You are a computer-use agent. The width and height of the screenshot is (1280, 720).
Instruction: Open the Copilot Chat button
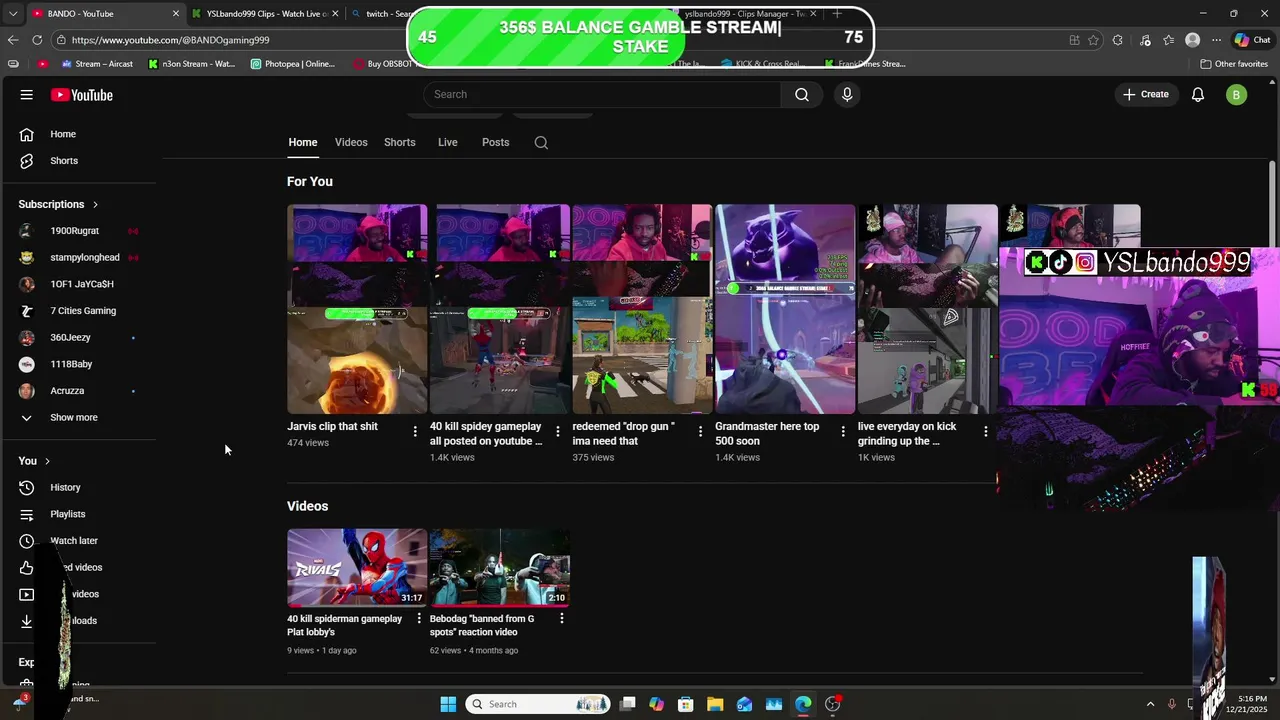[x=1252, y=40]
